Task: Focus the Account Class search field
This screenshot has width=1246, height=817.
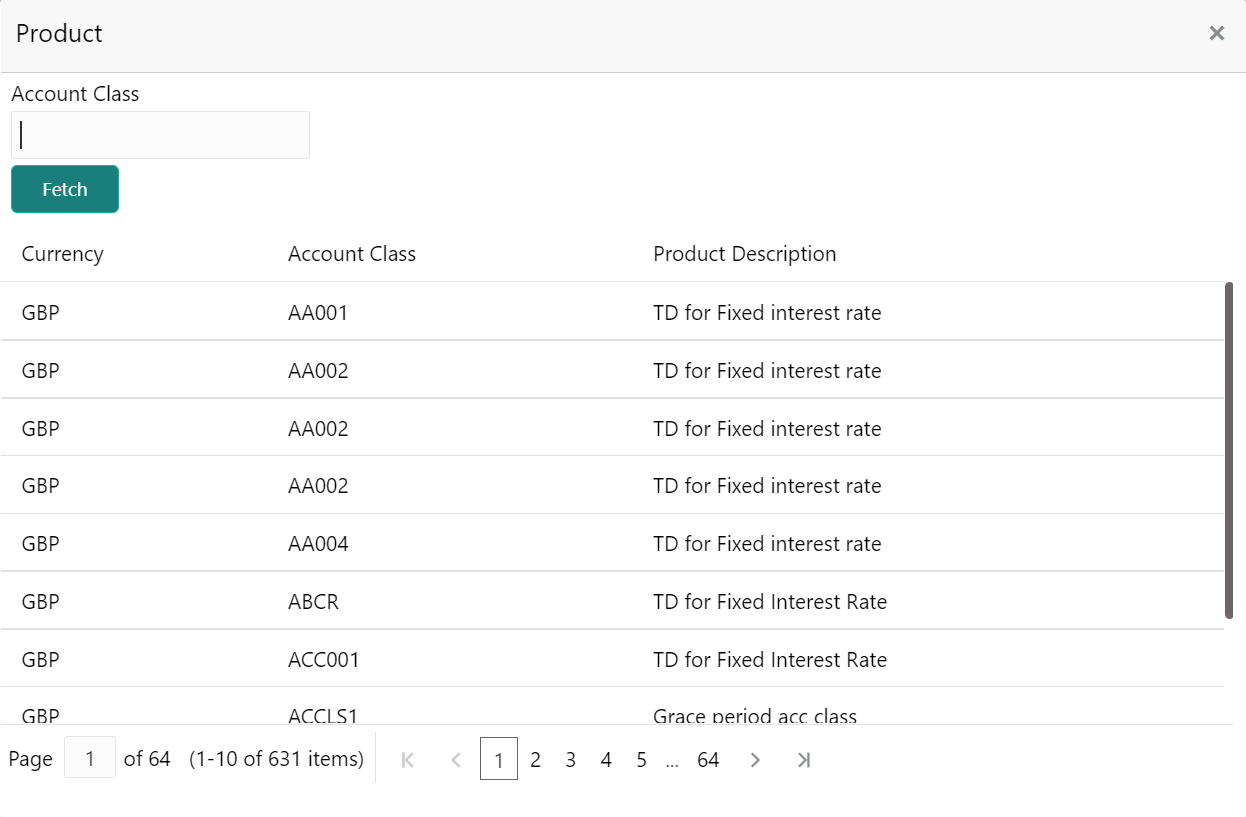Action: tap(160, 135)
